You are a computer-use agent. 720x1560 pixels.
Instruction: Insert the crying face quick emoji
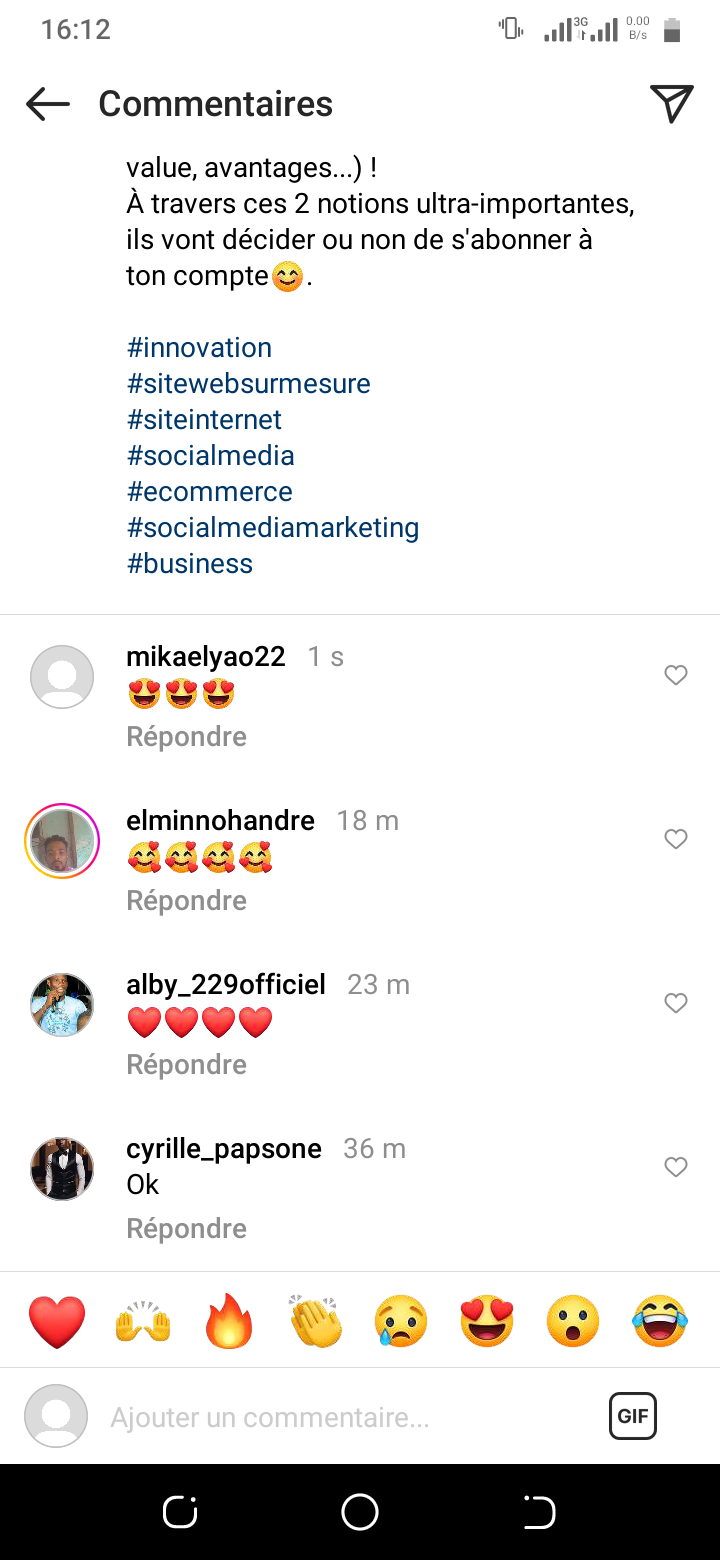(401, 1321)
